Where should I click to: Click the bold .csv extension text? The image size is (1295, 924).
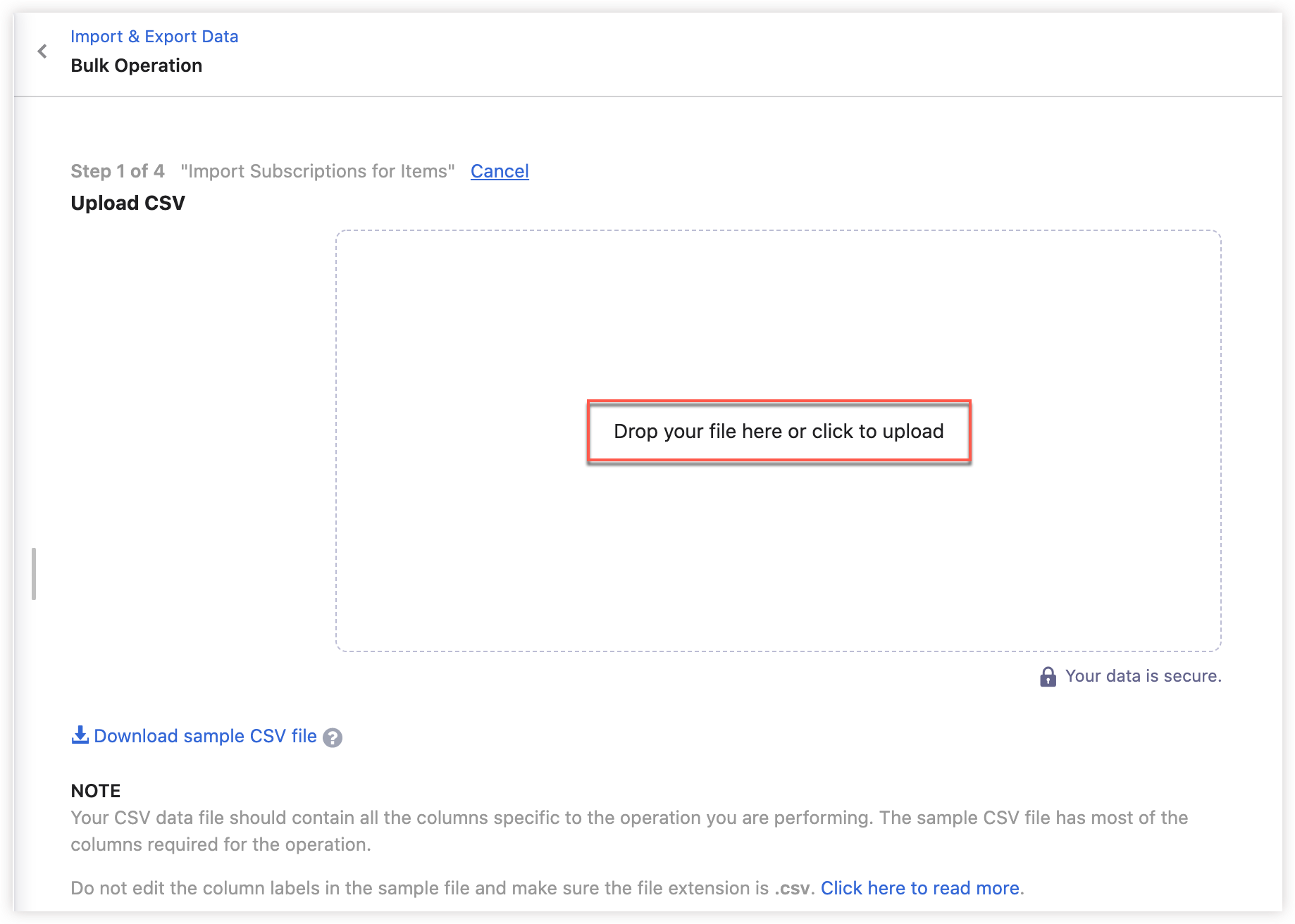pos(792,888)
